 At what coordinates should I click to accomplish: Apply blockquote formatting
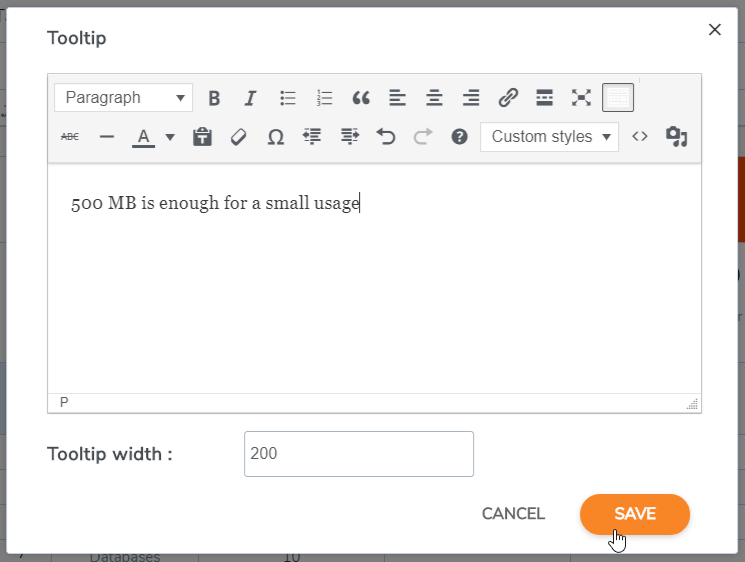(361, 98)
